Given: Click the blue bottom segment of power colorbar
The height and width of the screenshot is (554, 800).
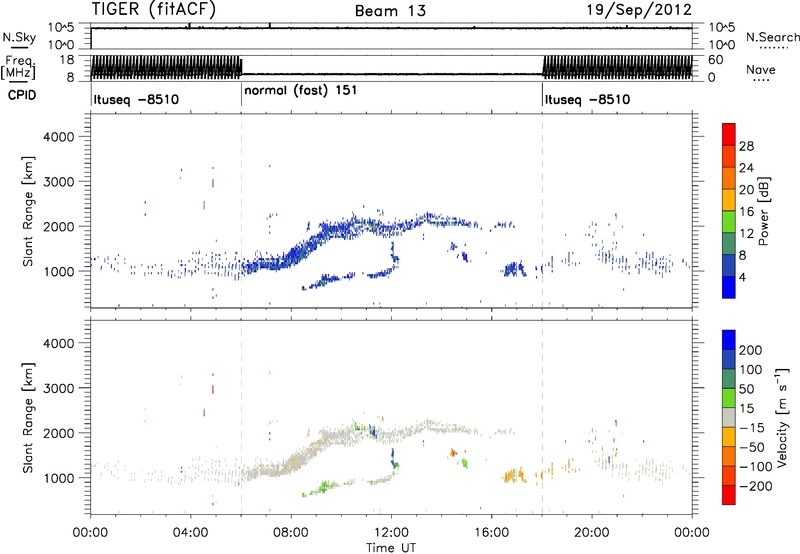Looking at the screenshot, I should click(729, 287).
